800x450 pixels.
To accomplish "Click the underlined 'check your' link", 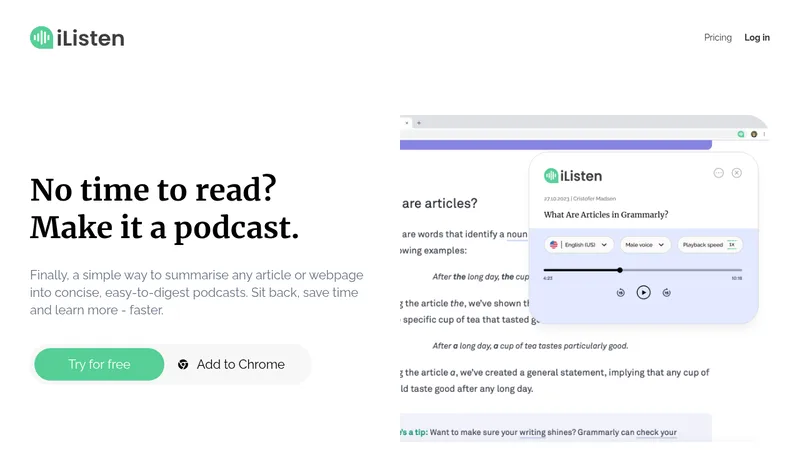I will coord(656,432).
